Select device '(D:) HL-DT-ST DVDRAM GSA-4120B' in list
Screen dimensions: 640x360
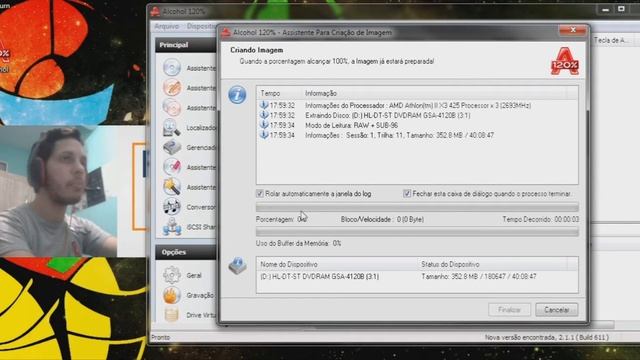[320, 276]
